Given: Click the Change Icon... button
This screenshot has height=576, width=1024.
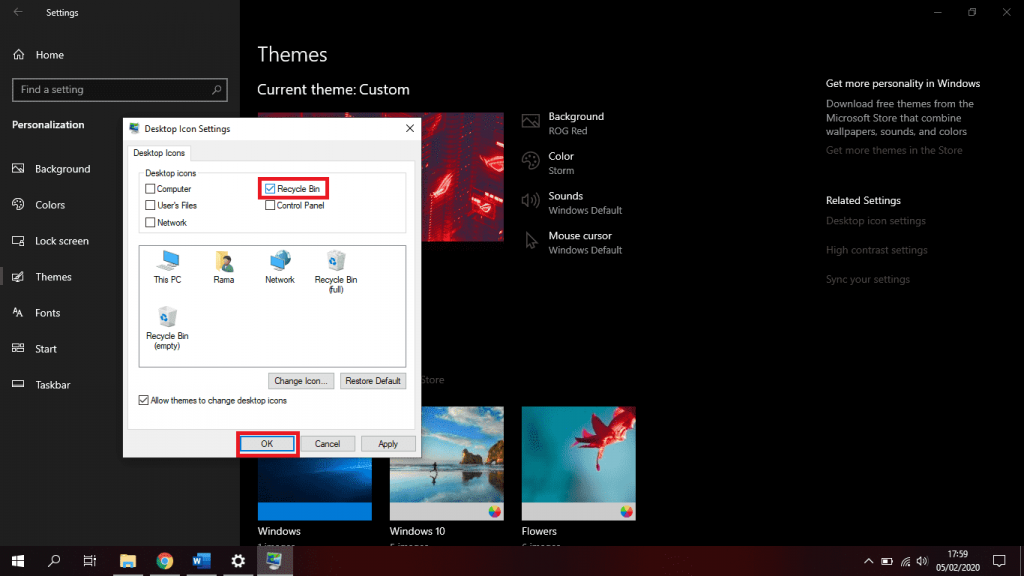Looking at the screenshot, I should [x=302, y=381].
